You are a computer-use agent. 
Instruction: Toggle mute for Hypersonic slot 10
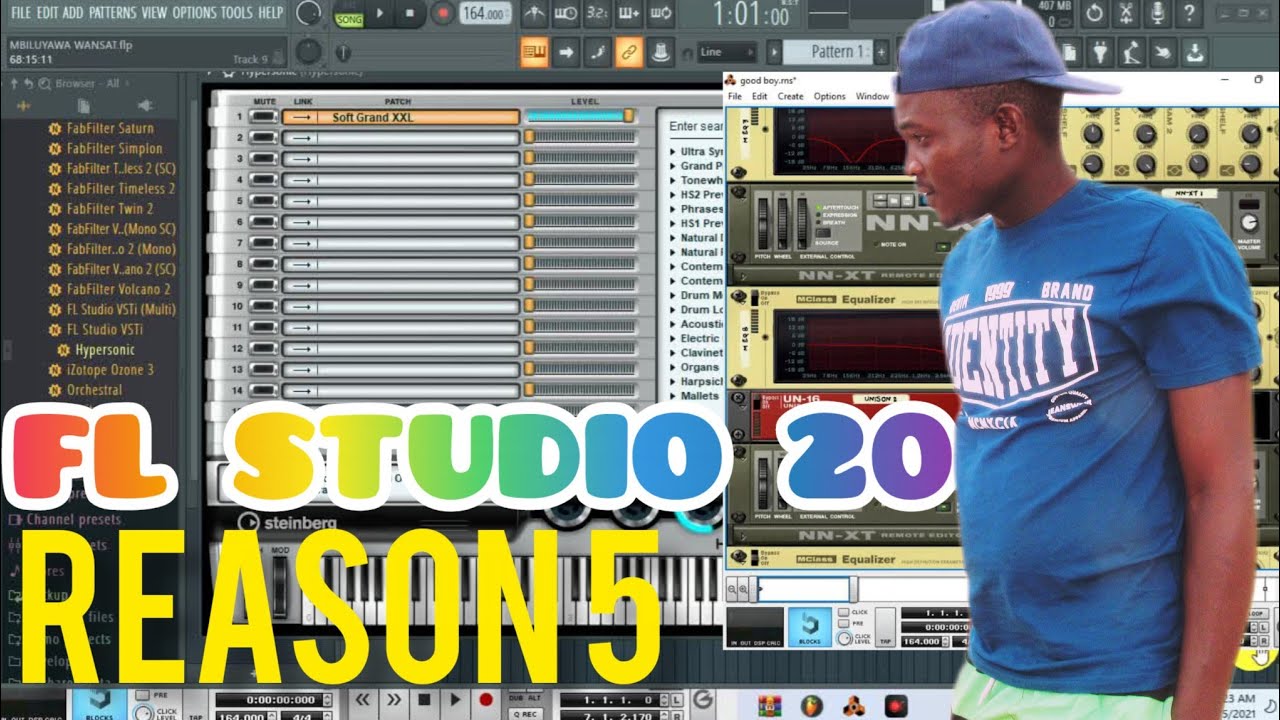tap(263, 306)
